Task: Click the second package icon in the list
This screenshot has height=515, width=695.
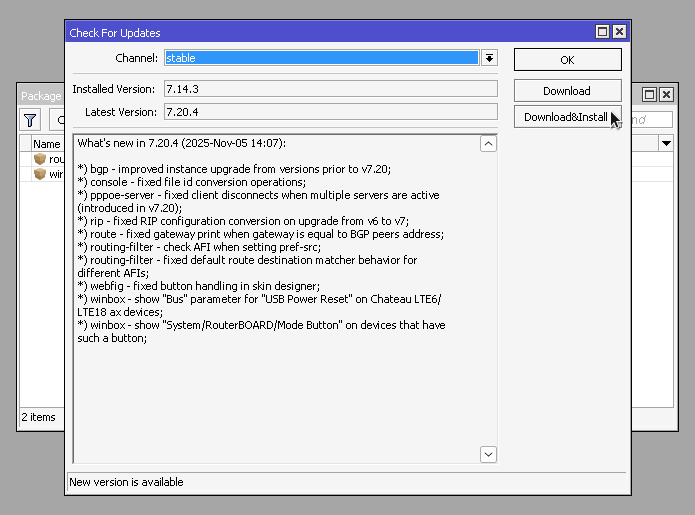Action: pos(40,174)
